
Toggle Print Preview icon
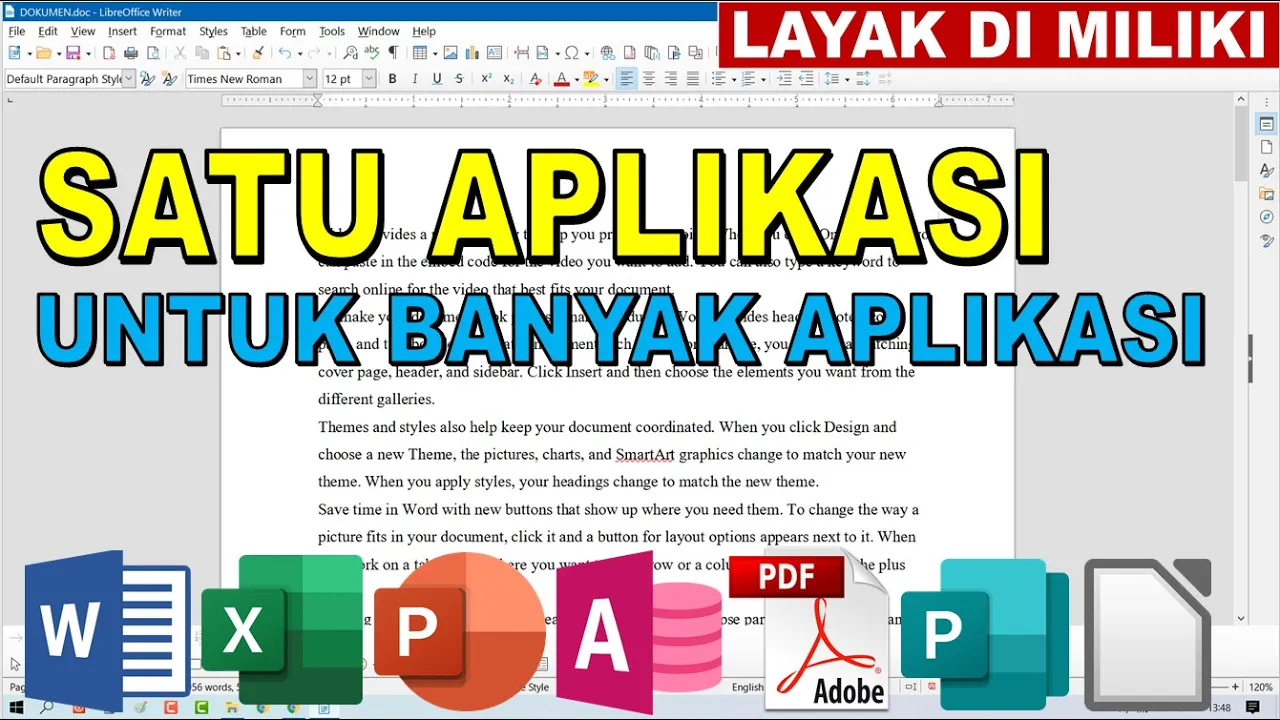click(153, 53)
